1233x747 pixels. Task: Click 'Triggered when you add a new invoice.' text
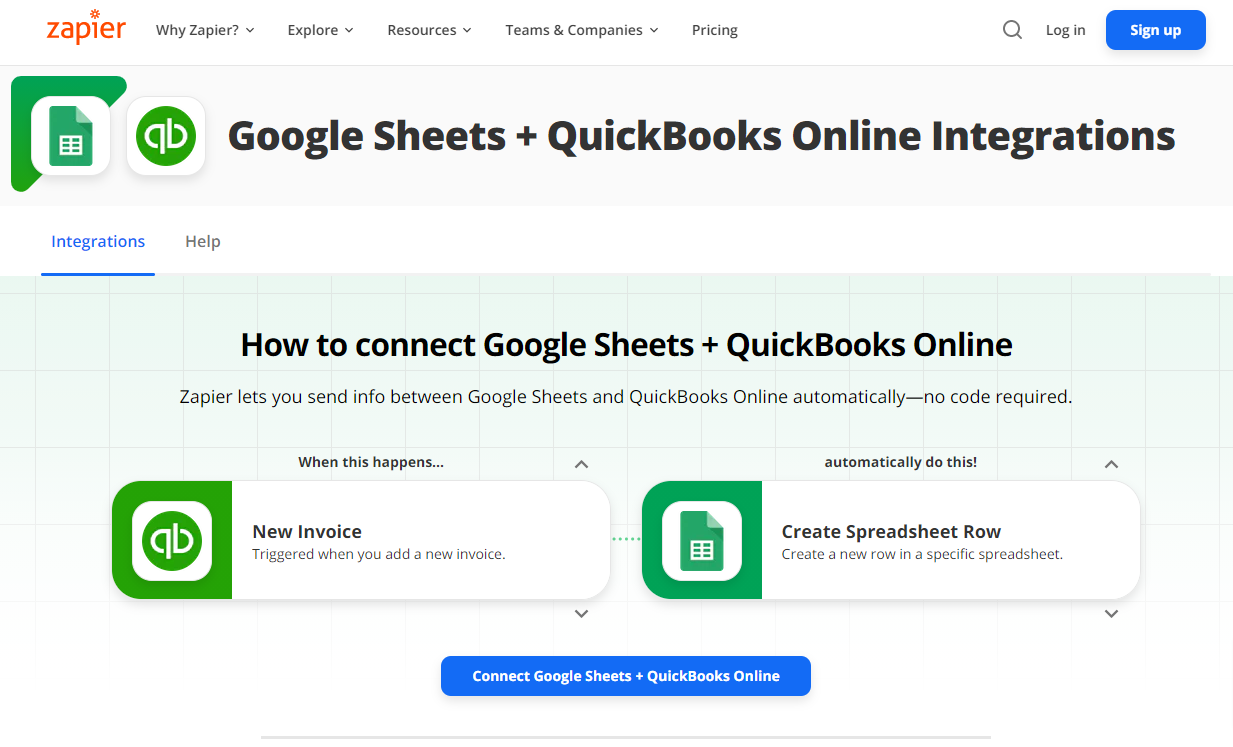tap(379, 554)
